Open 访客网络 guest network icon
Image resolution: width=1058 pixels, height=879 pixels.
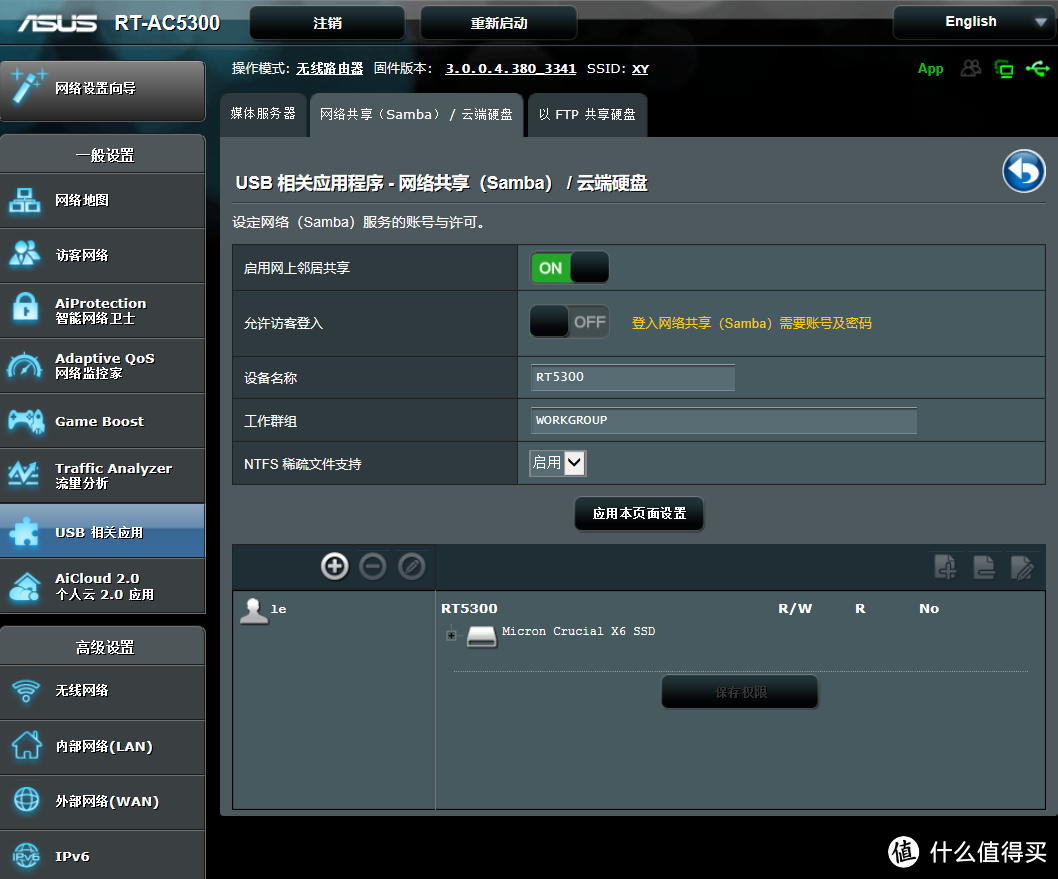25,254
